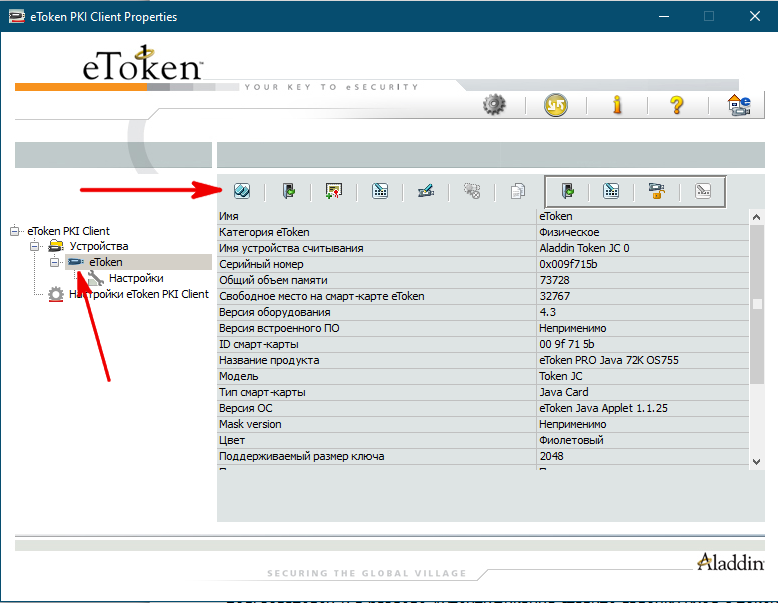Select the Устройства tree item
Screen dimensions: 778x603
tap(99, 246)
